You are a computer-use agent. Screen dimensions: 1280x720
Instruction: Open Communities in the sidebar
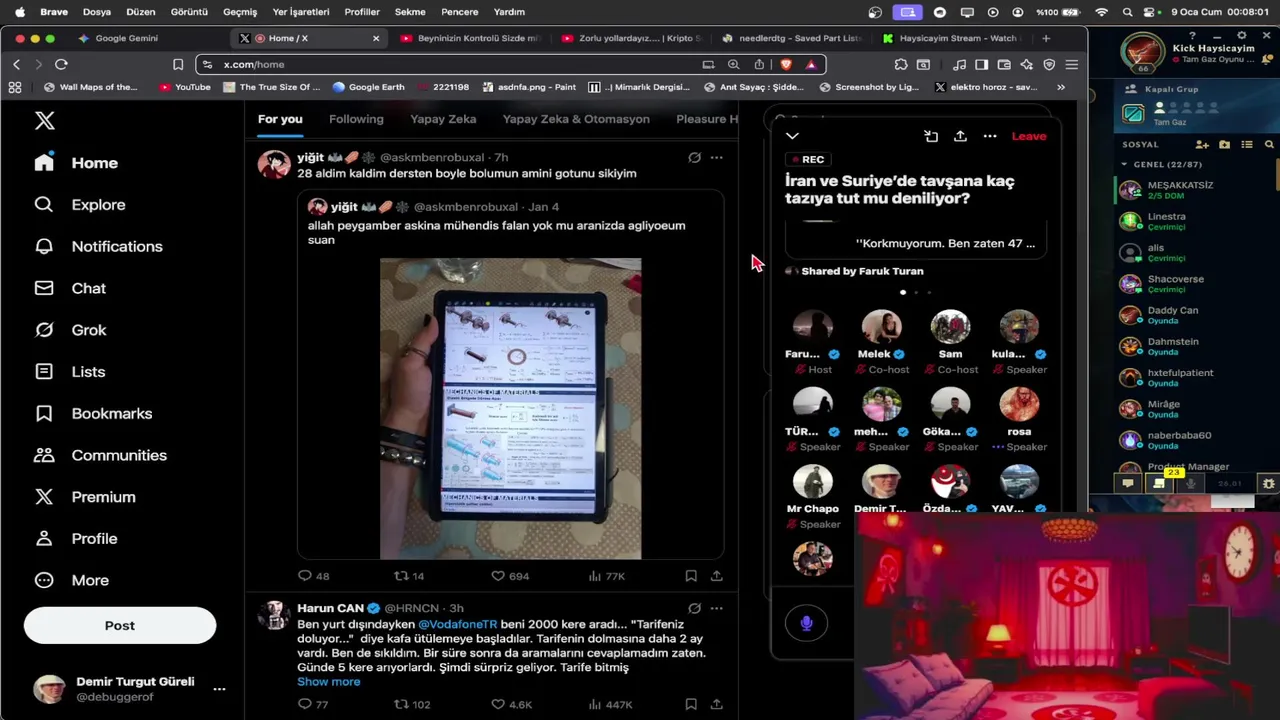[x=100, y=455]
